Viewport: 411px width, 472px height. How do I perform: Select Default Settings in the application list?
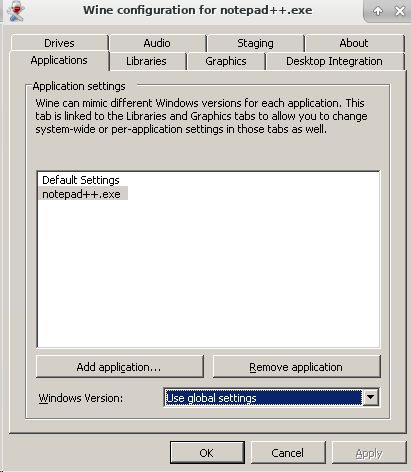pyautogui.click(x=81, y=180)
